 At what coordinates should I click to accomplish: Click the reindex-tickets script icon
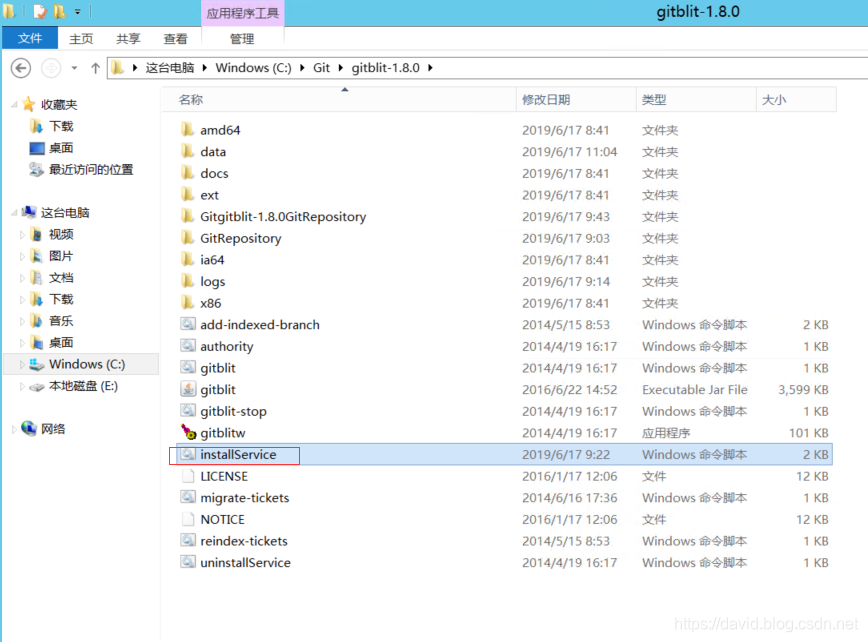[188, 541]
